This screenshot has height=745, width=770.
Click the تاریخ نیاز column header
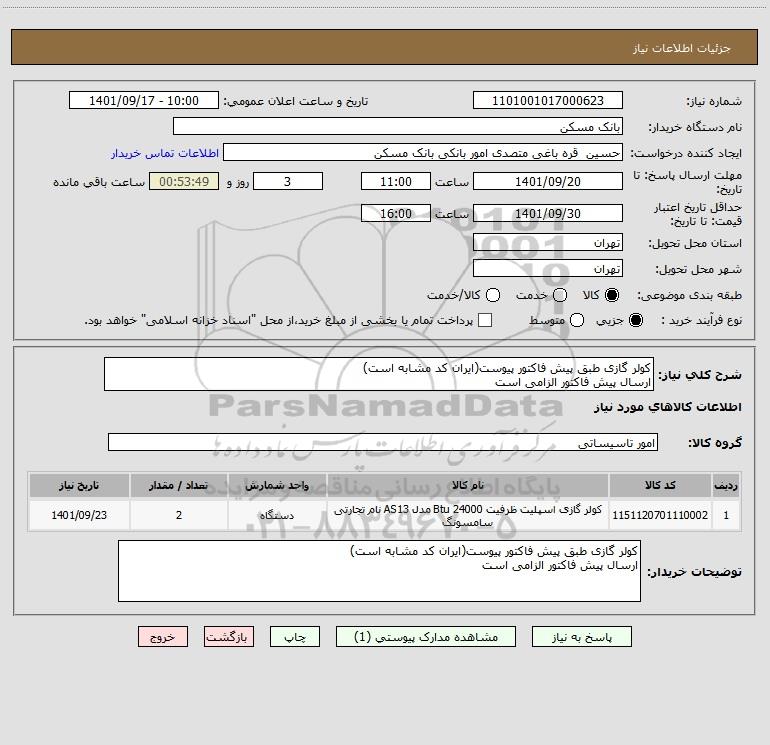pos(79,485)
